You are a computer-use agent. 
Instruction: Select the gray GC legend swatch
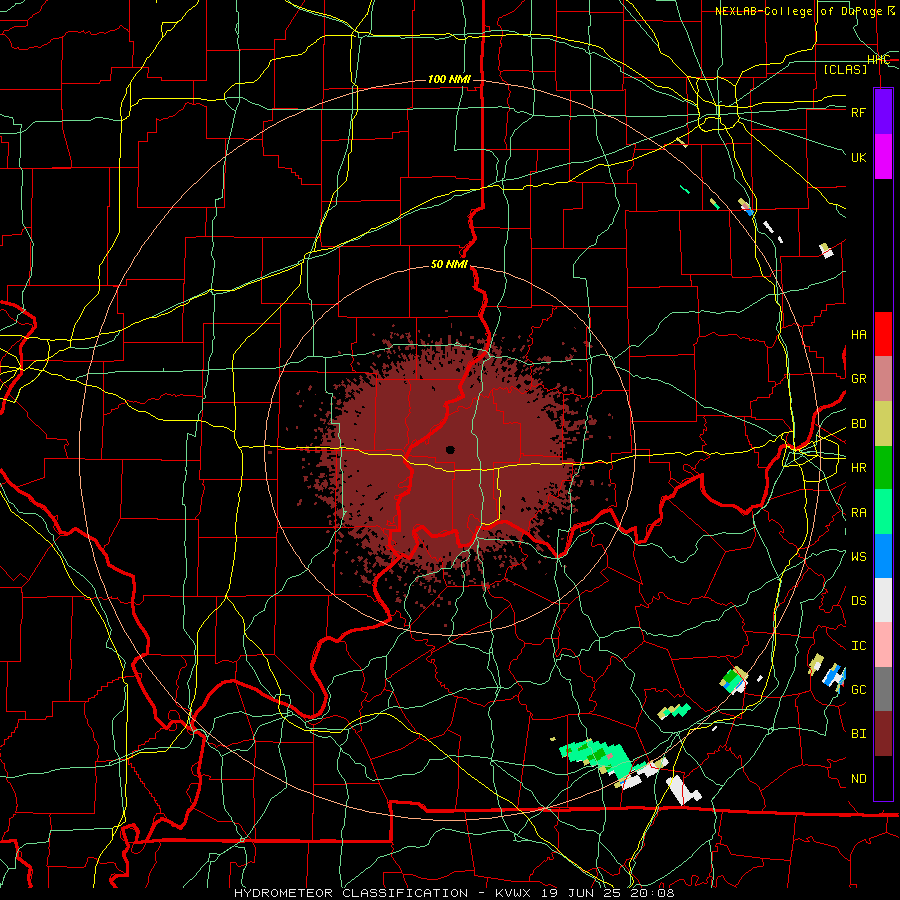point(883,689)
